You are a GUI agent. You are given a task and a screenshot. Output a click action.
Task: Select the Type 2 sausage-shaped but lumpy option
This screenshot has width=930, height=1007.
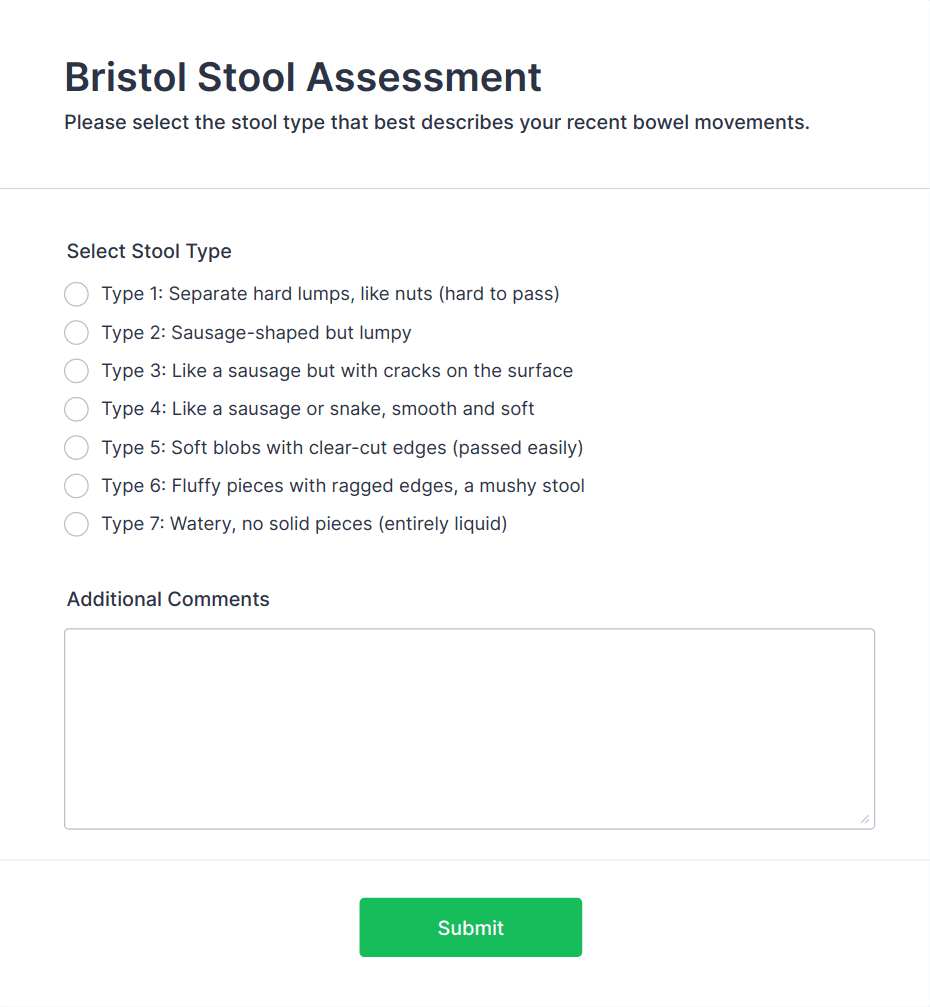pos(76,332)
